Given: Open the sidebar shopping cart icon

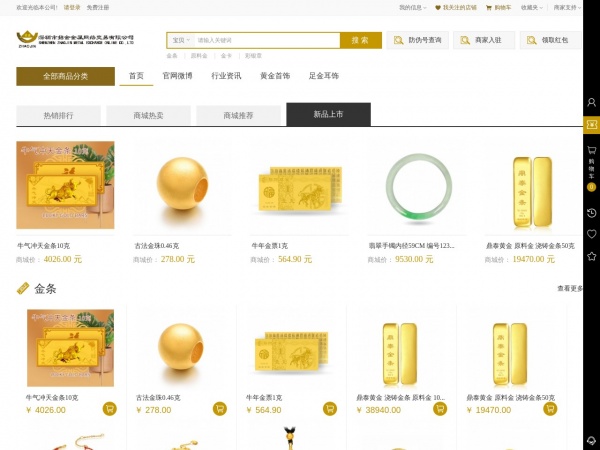Looking at the screenshot, I should pyautogui.click(x=591, y=150).
